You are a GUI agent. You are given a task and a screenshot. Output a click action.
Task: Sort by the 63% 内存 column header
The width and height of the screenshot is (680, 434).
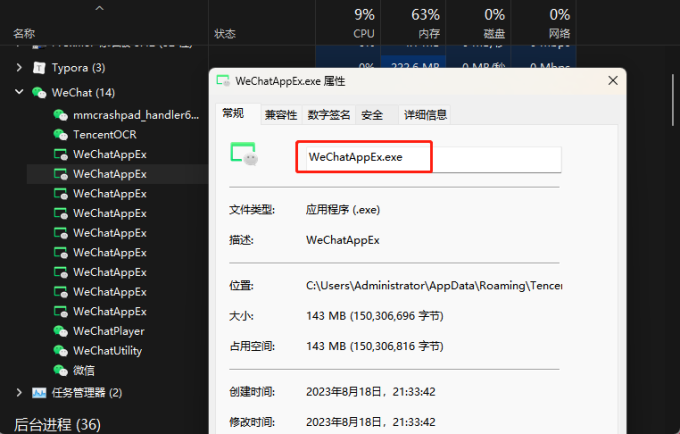coord(413,23)
